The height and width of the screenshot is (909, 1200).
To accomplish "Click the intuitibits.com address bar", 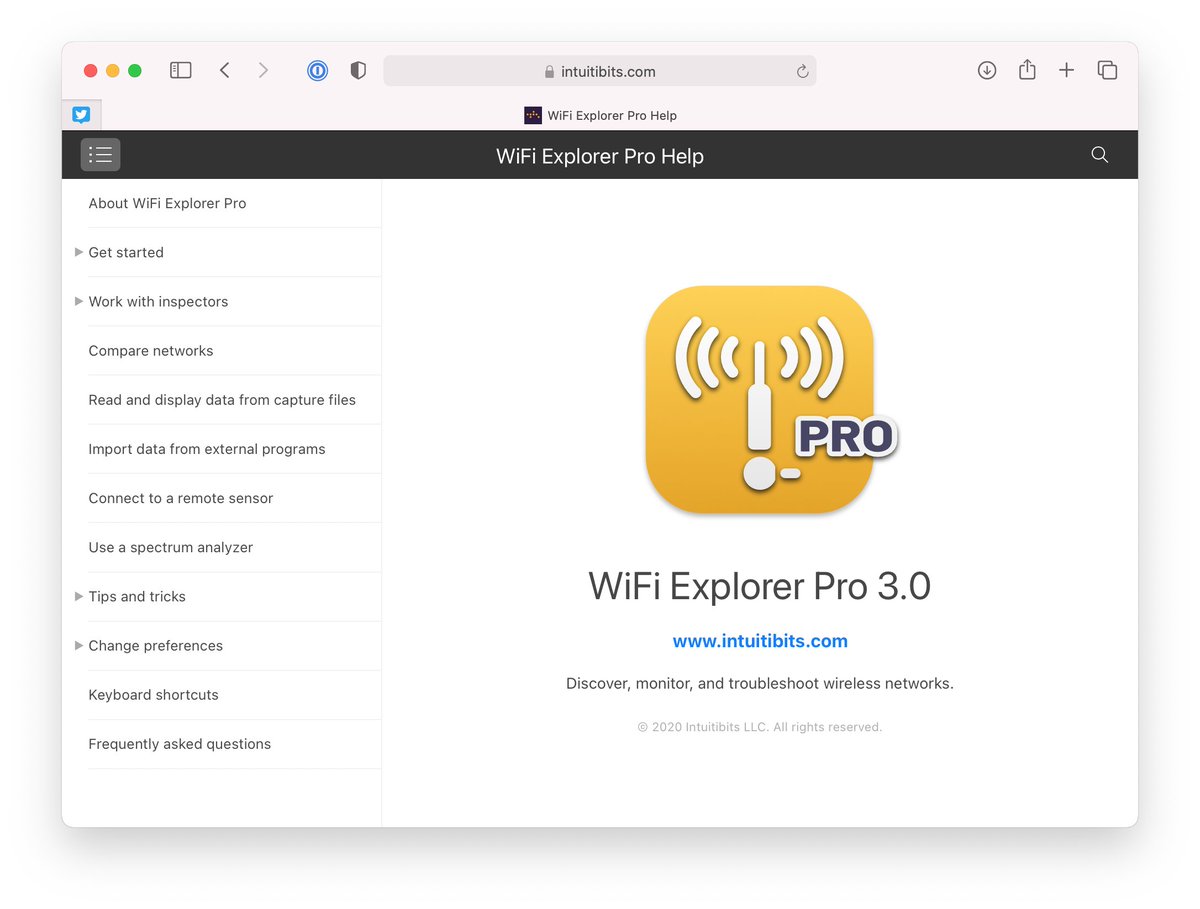I will pyautogui.click(x=600, y=71).
